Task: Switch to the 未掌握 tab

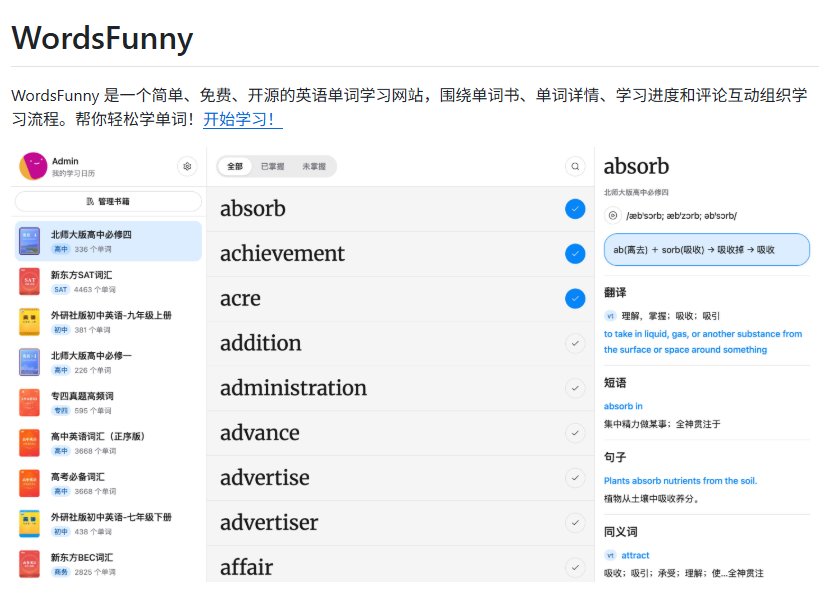Action: (314, 167)
